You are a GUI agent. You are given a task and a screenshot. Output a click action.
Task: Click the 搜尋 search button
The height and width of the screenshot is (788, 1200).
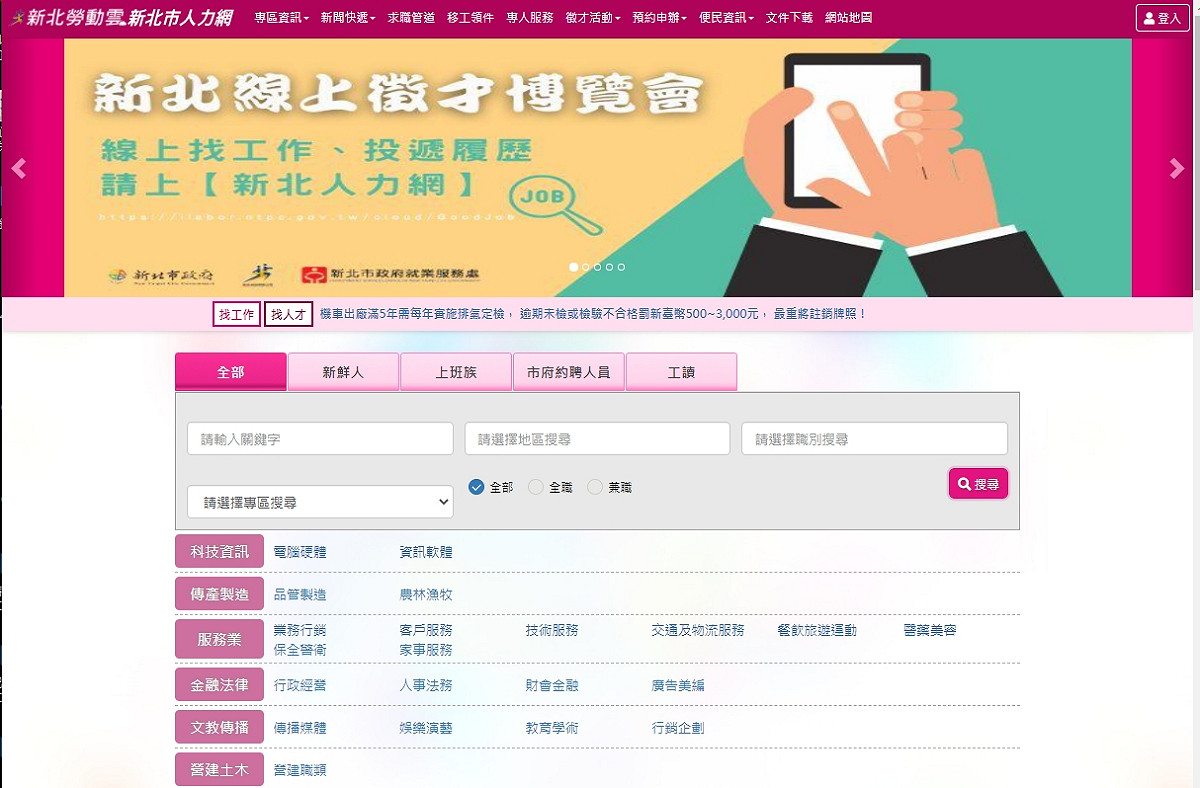click(978, 484)
